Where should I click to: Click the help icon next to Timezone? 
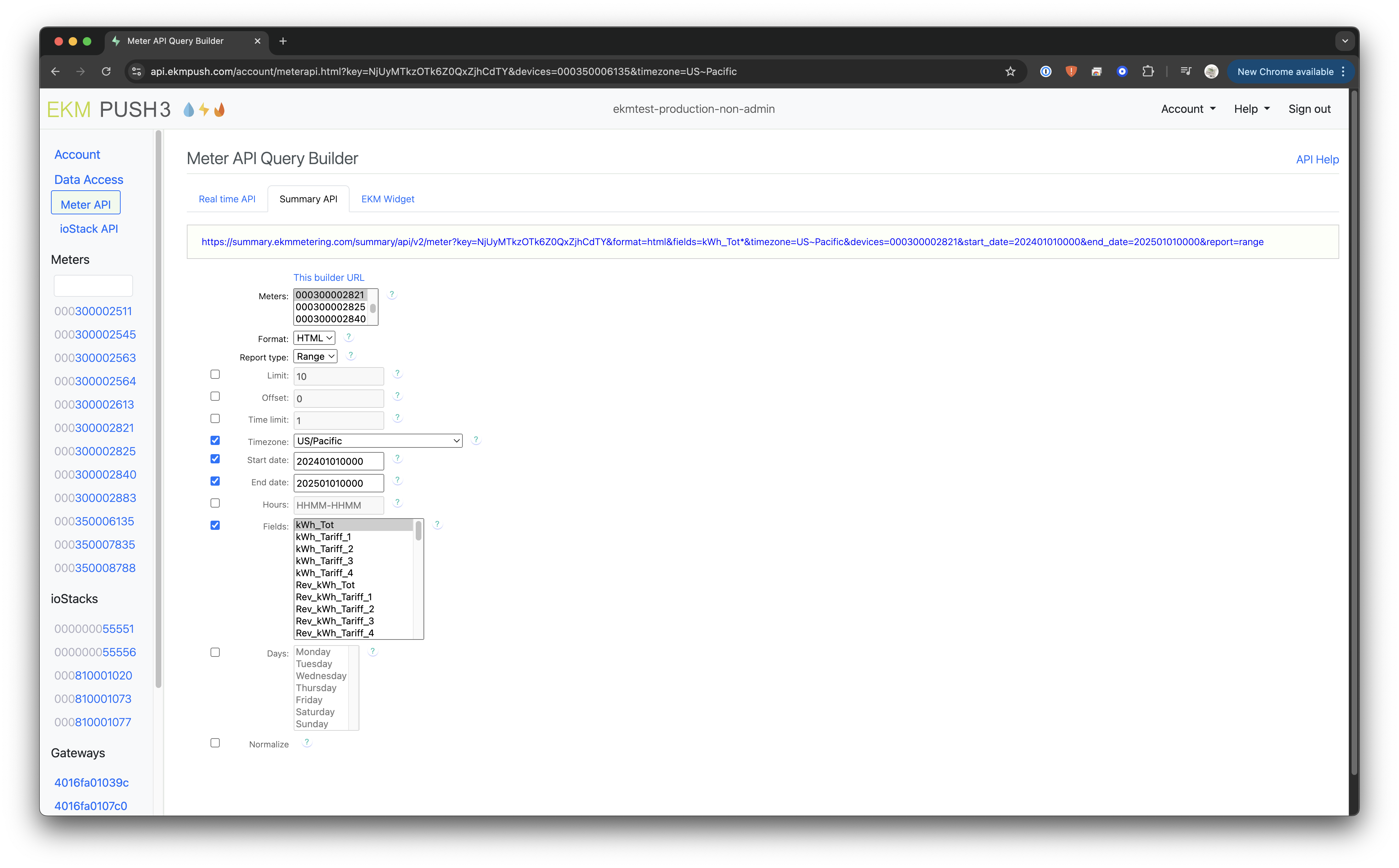point(475,440)
